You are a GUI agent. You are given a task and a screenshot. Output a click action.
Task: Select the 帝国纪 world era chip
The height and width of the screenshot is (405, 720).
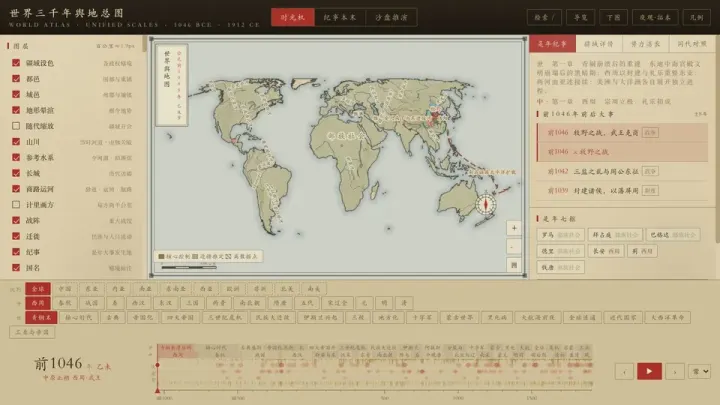tap(143, 317)
